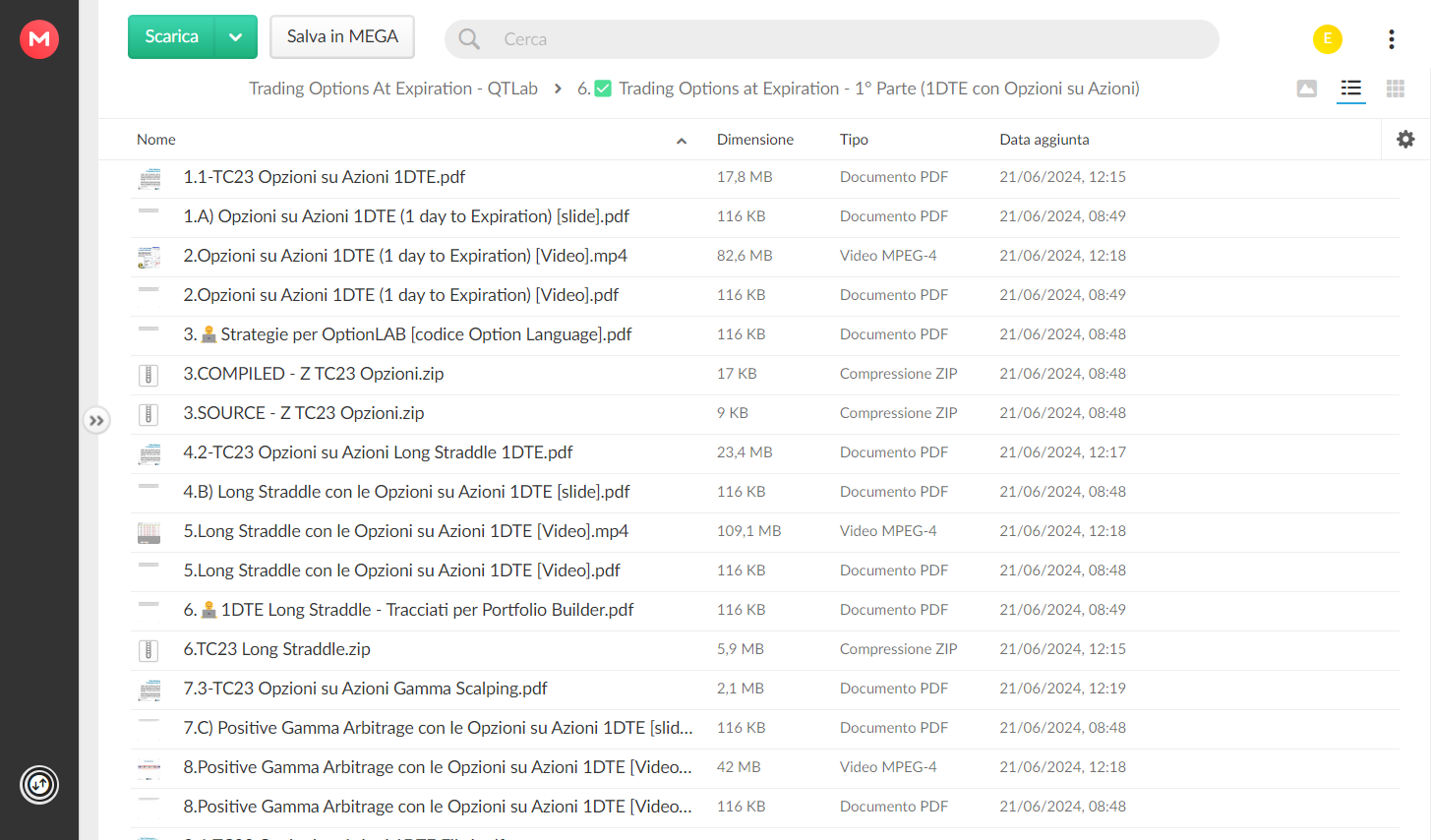Switch to grid thumbnail view icon
The image size is (1431, 840).
tap(1396, 89)
